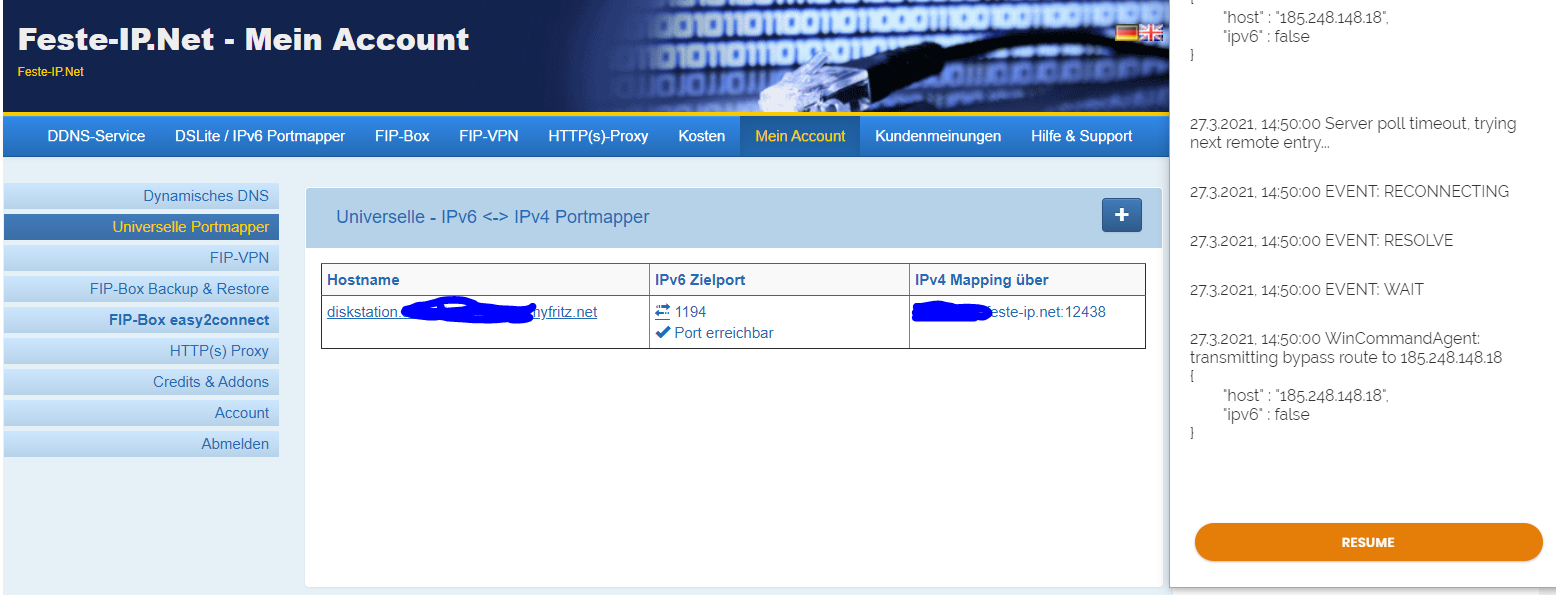Click the plus button to add portmapper
This screenshot has width=1556, height=595.
(1121, 215)
